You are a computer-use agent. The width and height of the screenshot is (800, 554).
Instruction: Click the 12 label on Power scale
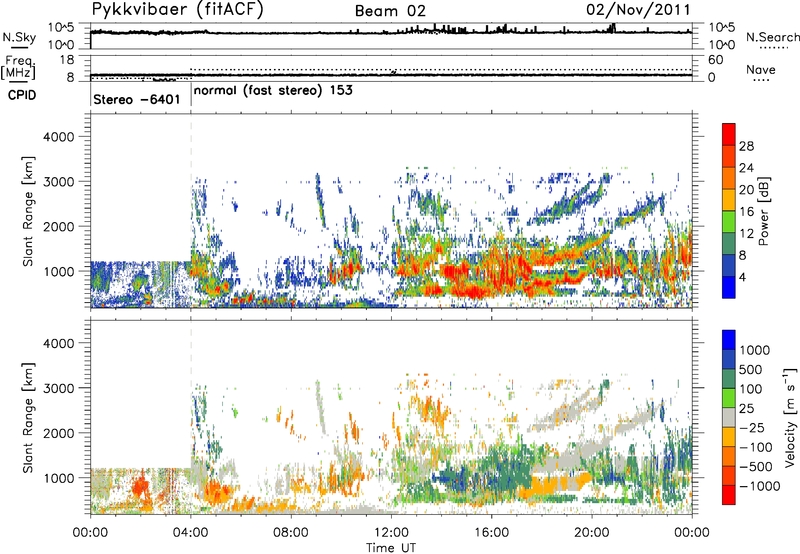(x=746, y=234)
